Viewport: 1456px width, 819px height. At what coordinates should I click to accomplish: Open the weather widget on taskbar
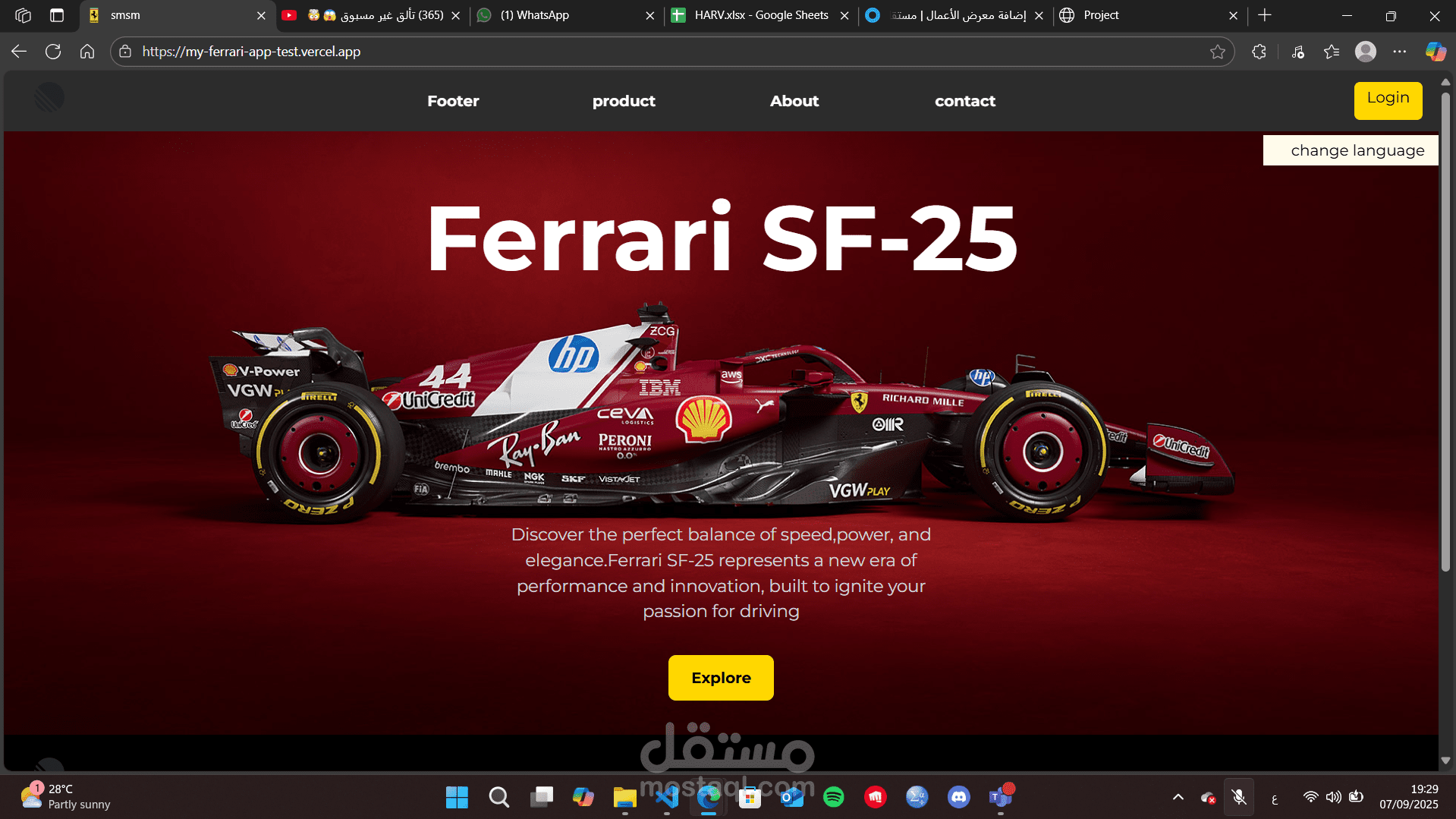66,797
